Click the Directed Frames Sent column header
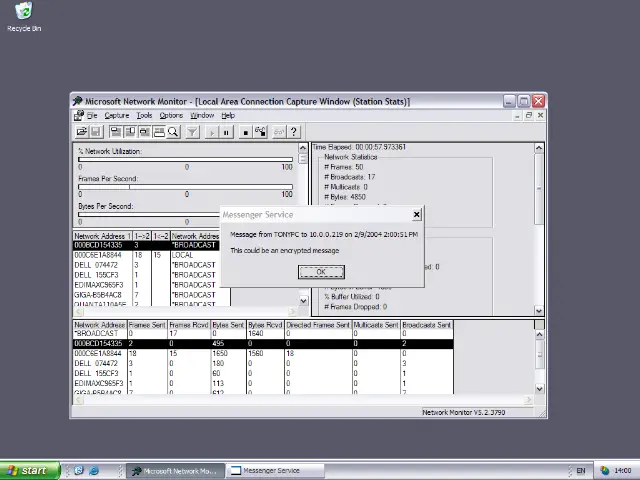This screenshot has height=480, width=640. click(x=318, y=325)
